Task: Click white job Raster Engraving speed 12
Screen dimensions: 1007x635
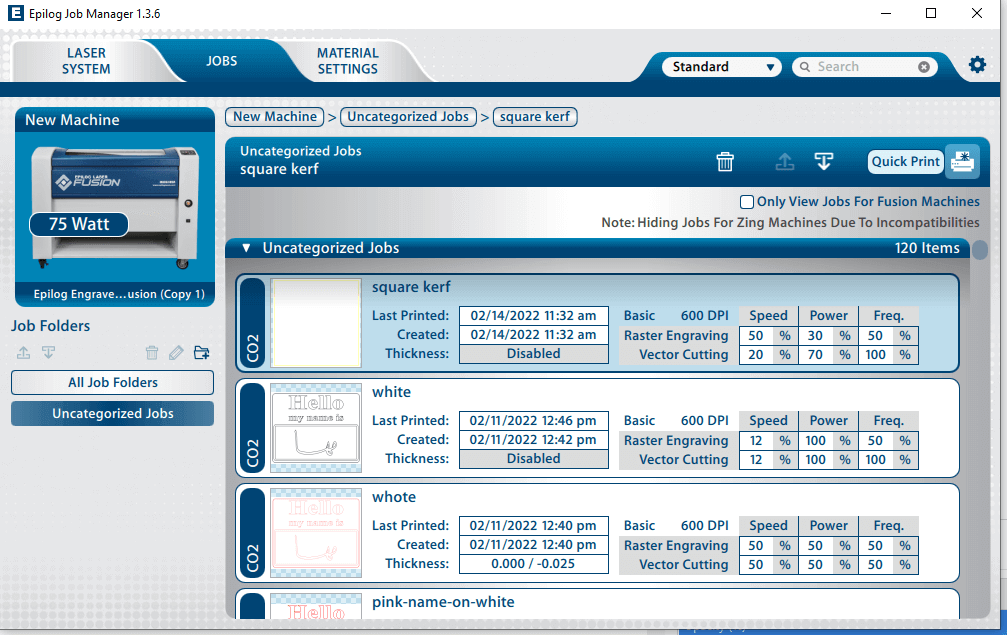Action: pos(755,440)
